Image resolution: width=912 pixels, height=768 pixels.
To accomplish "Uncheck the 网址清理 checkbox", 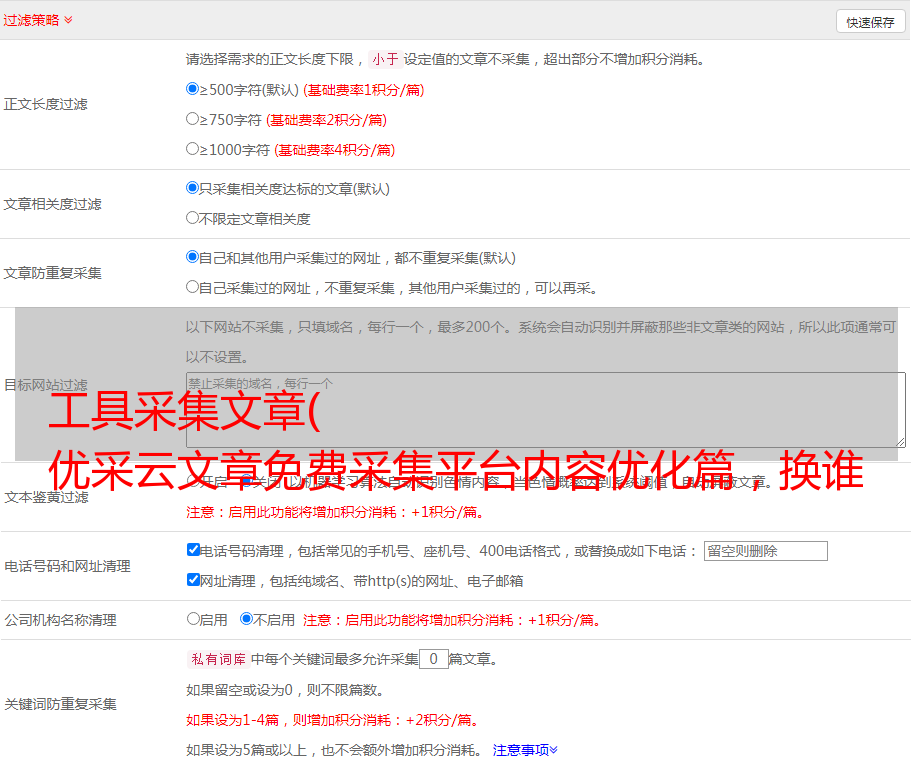I will [193, 580].
